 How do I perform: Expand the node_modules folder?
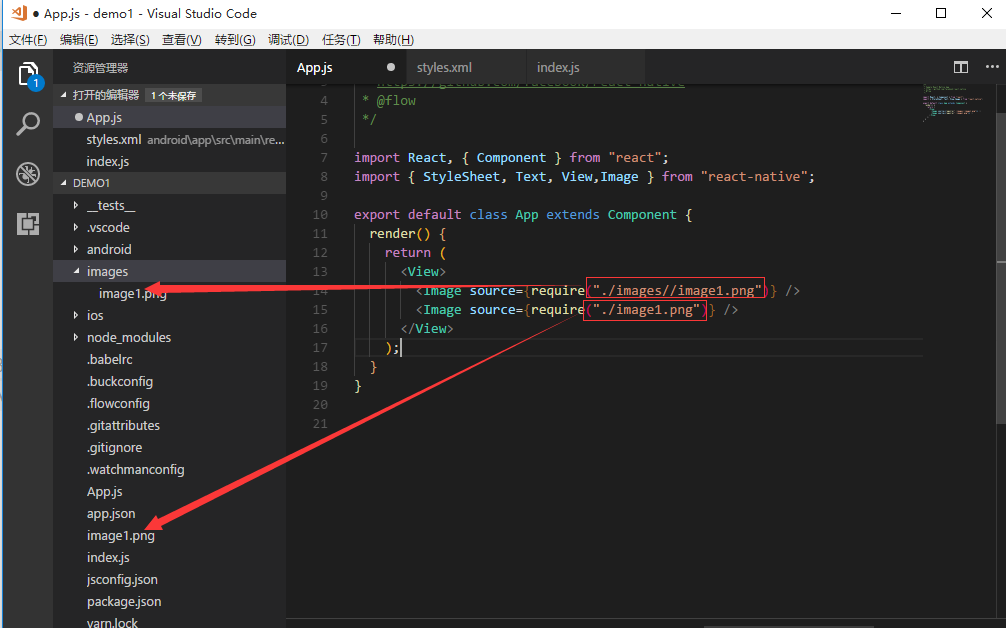point(76,337)
